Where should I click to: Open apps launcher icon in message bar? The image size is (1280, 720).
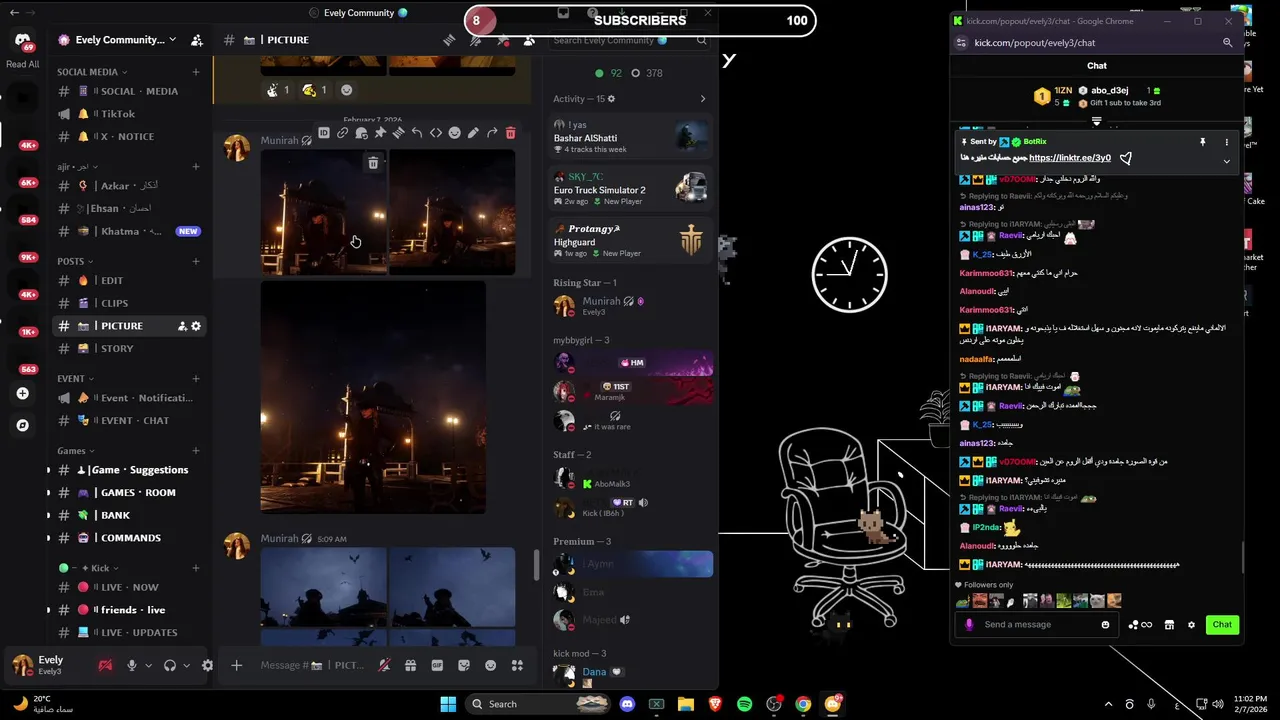517,665
